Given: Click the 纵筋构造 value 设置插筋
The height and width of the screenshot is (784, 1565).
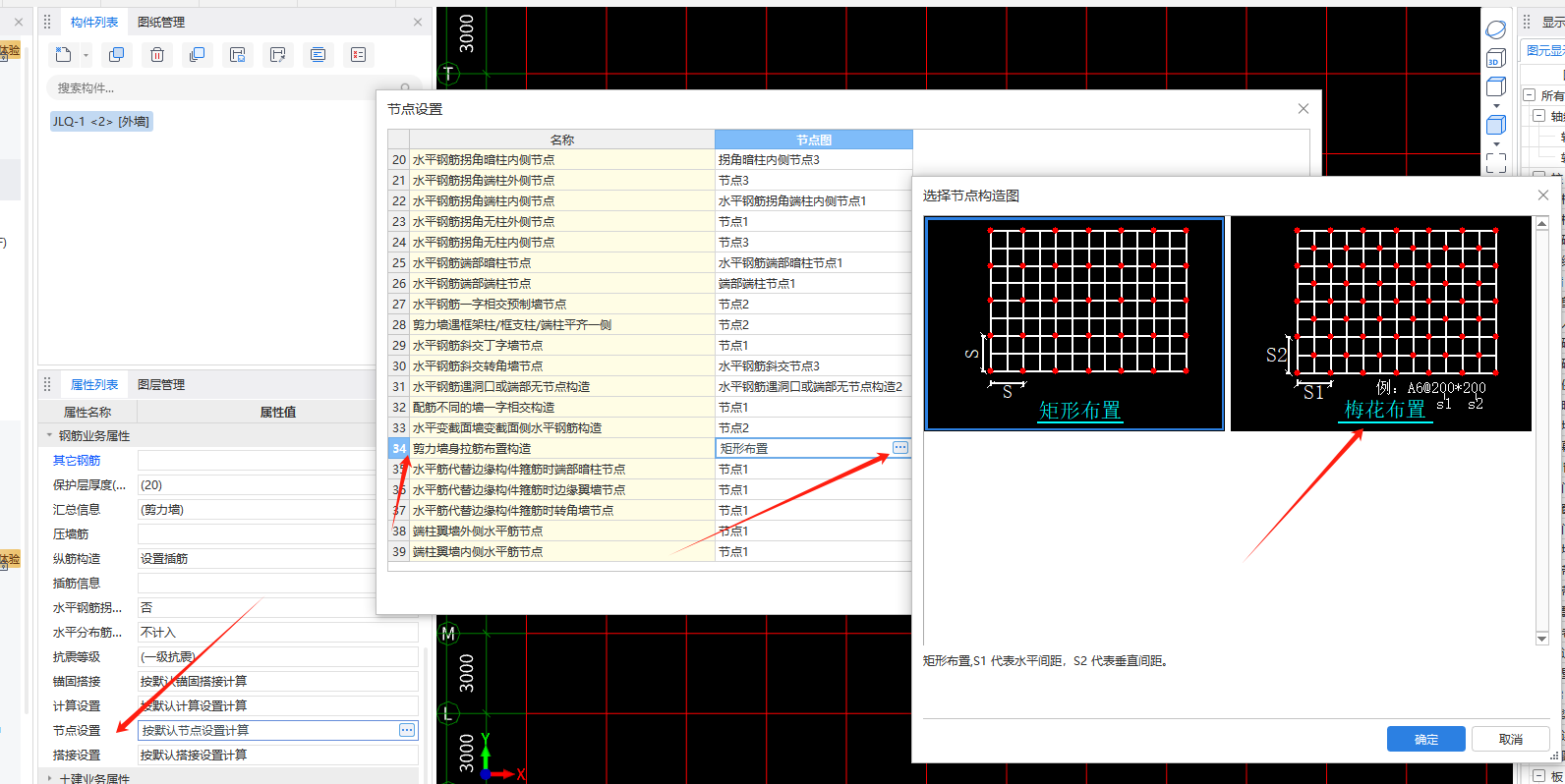Looking at the screenshot, I should 258,558.
